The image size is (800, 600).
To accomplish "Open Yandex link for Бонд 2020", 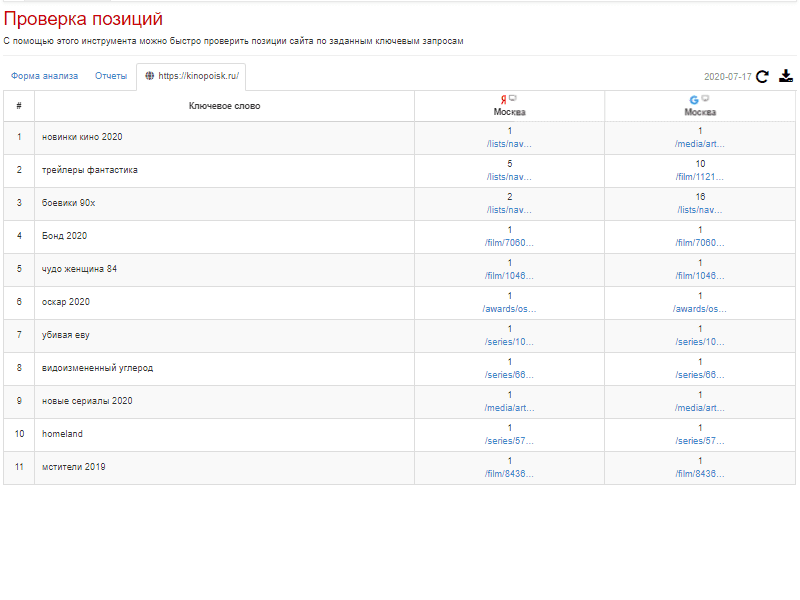I will point(509,243).
